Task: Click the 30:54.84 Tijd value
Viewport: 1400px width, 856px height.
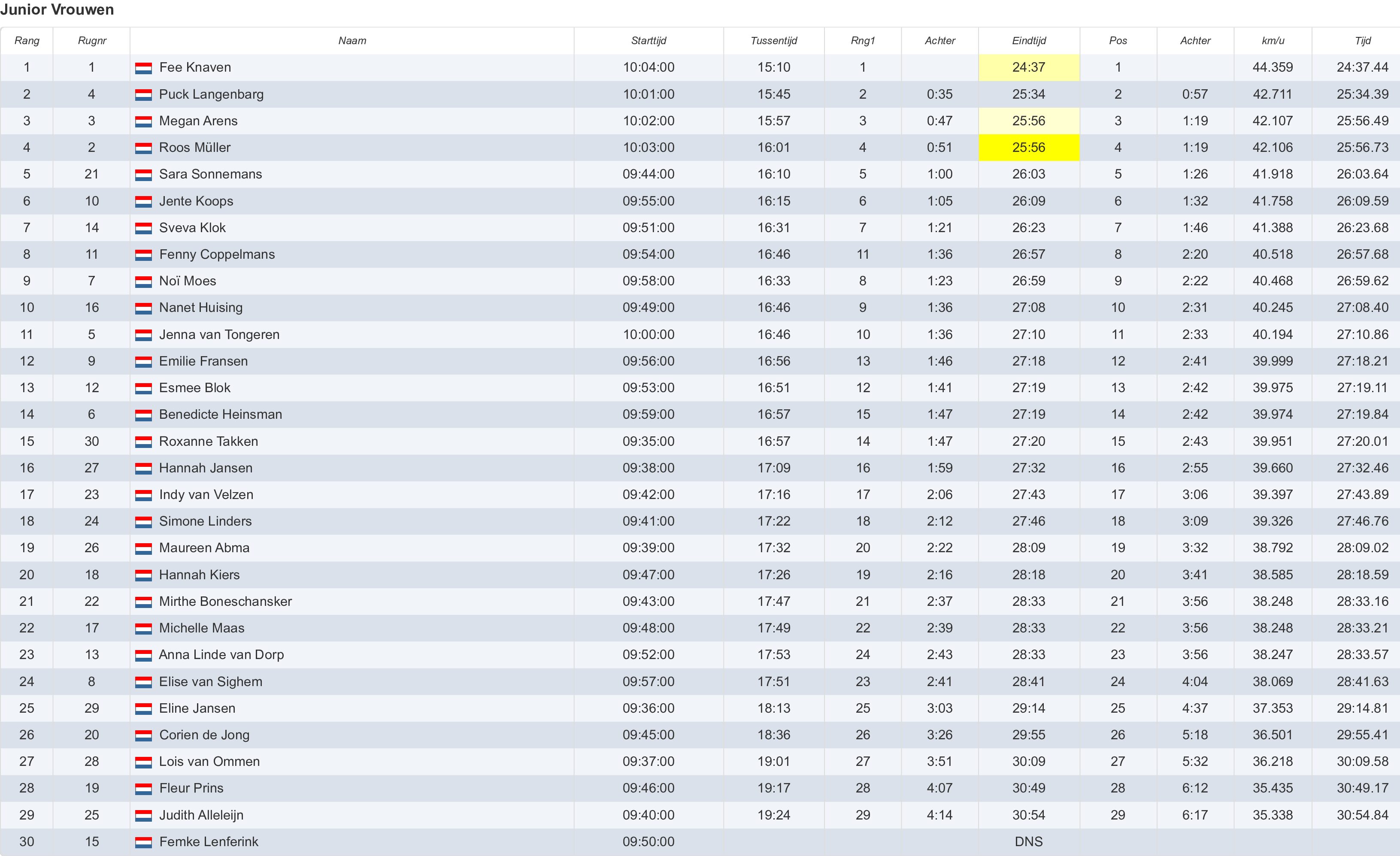Action: [x=1363, y=815]
